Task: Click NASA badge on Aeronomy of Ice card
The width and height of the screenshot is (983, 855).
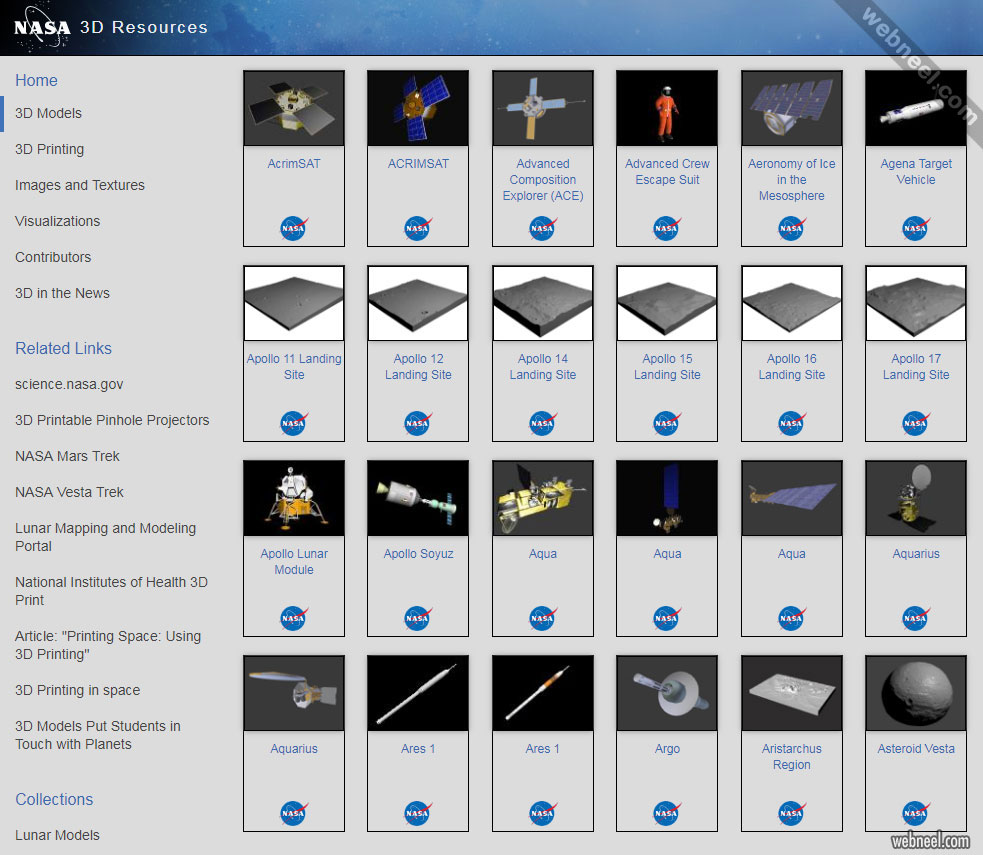Action: 791,228
